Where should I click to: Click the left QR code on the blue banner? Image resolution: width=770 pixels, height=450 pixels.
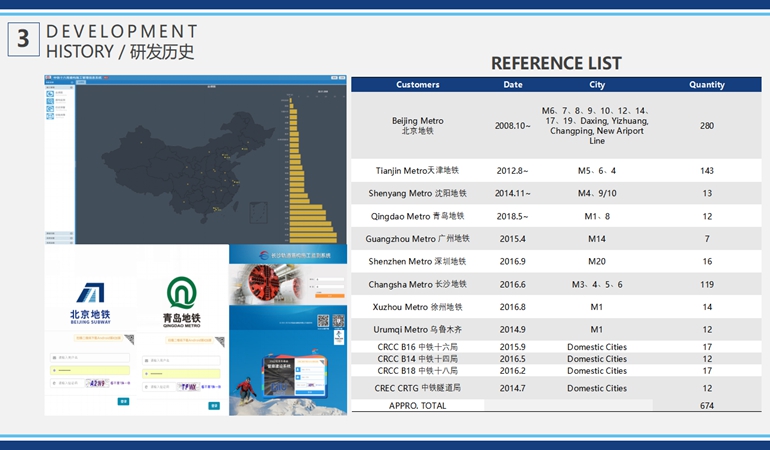coord(323,321)
